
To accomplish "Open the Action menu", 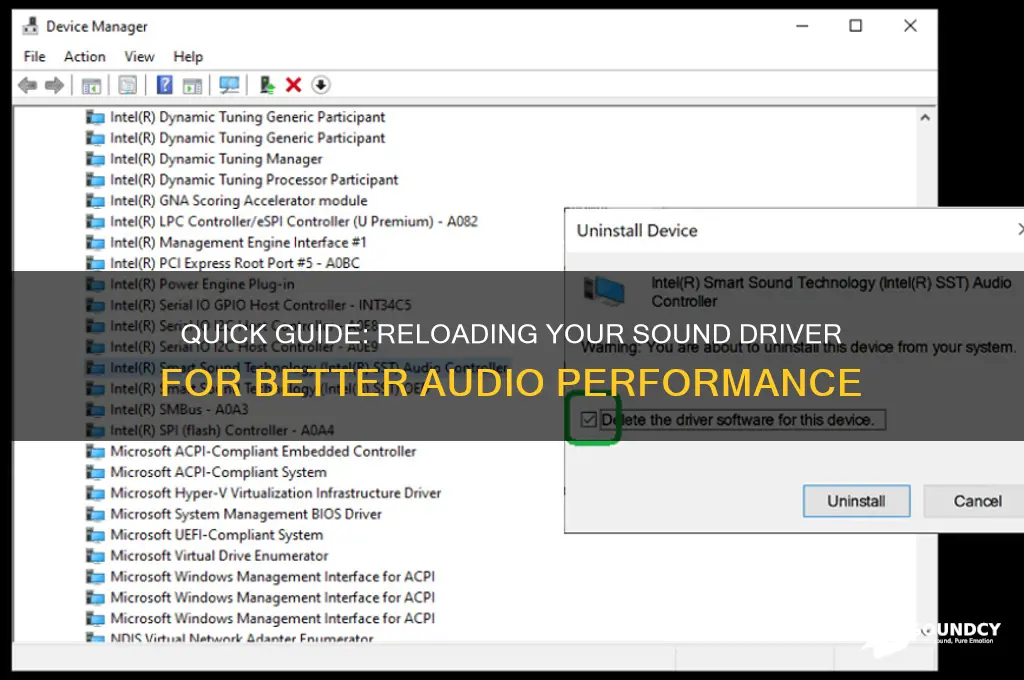I will coord(85,57).
